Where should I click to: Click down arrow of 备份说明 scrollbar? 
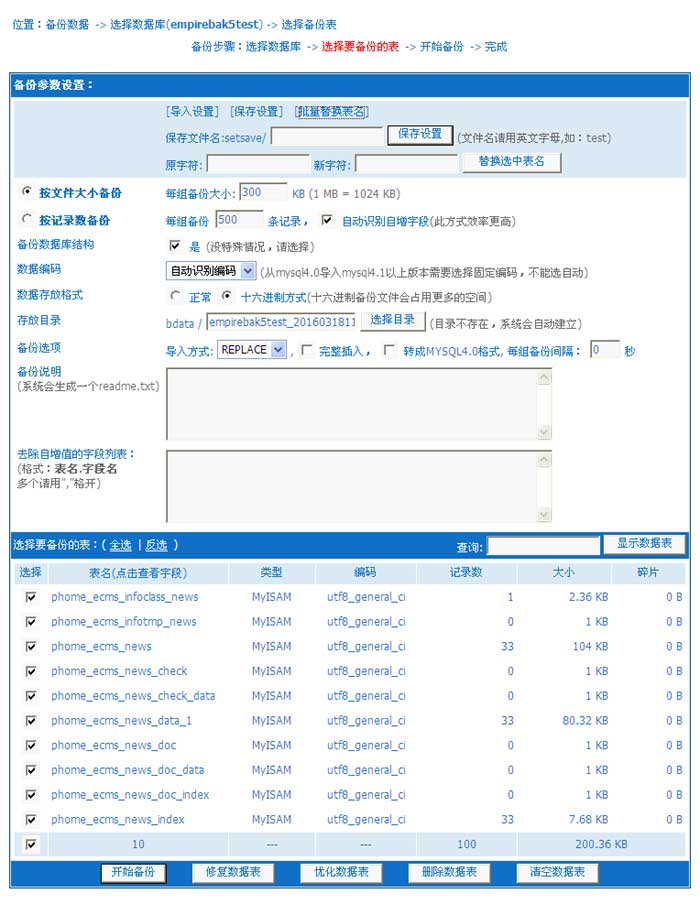coord(545,432)
